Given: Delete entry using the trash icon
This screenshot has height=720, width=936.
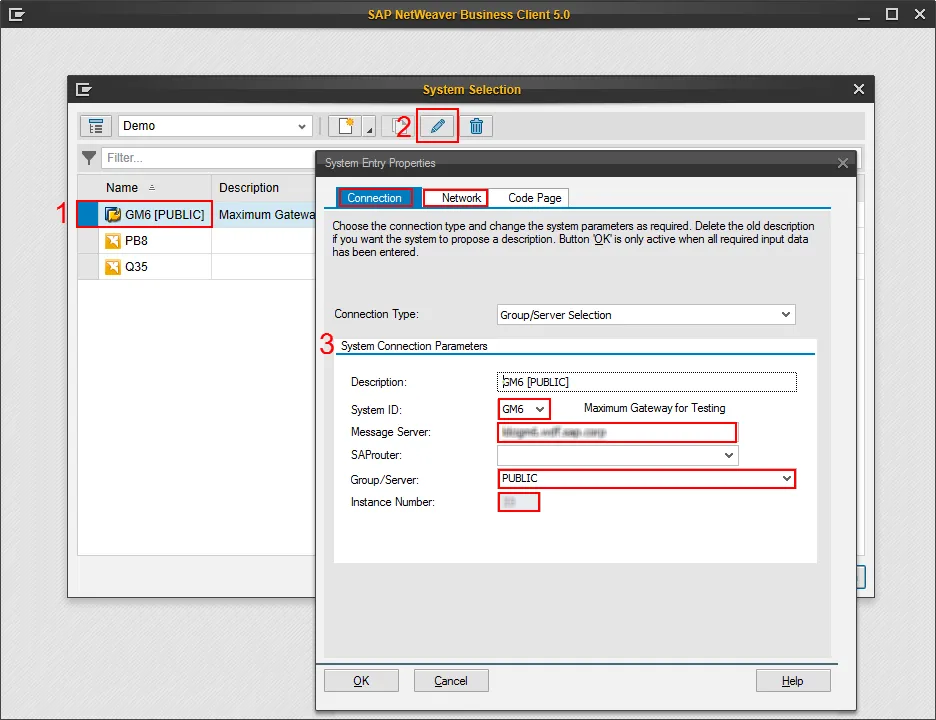Looking at the screenshot, I should tap(476, 125).
